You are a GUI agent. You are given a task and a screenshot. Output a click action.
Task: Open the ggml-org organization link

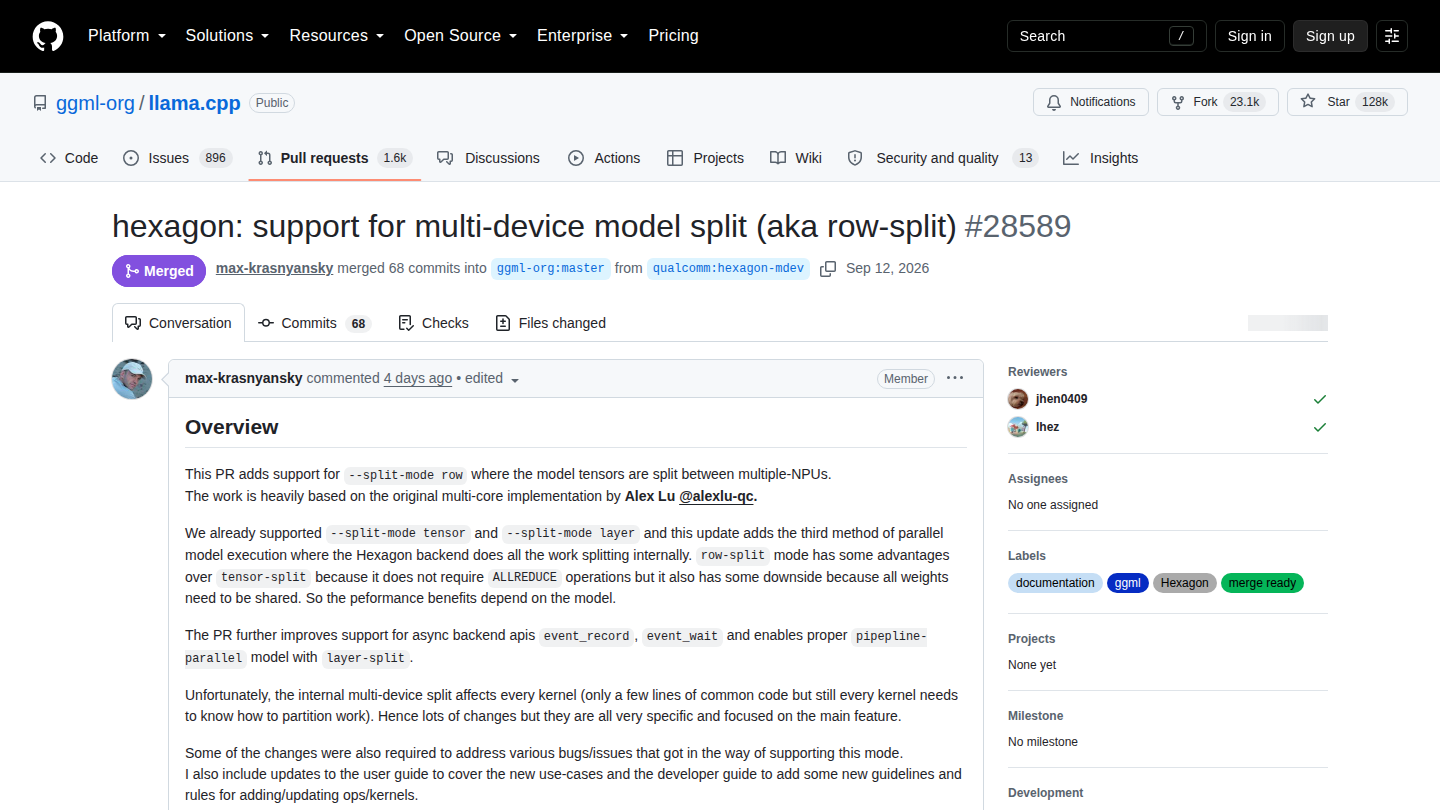pos(95,103)
